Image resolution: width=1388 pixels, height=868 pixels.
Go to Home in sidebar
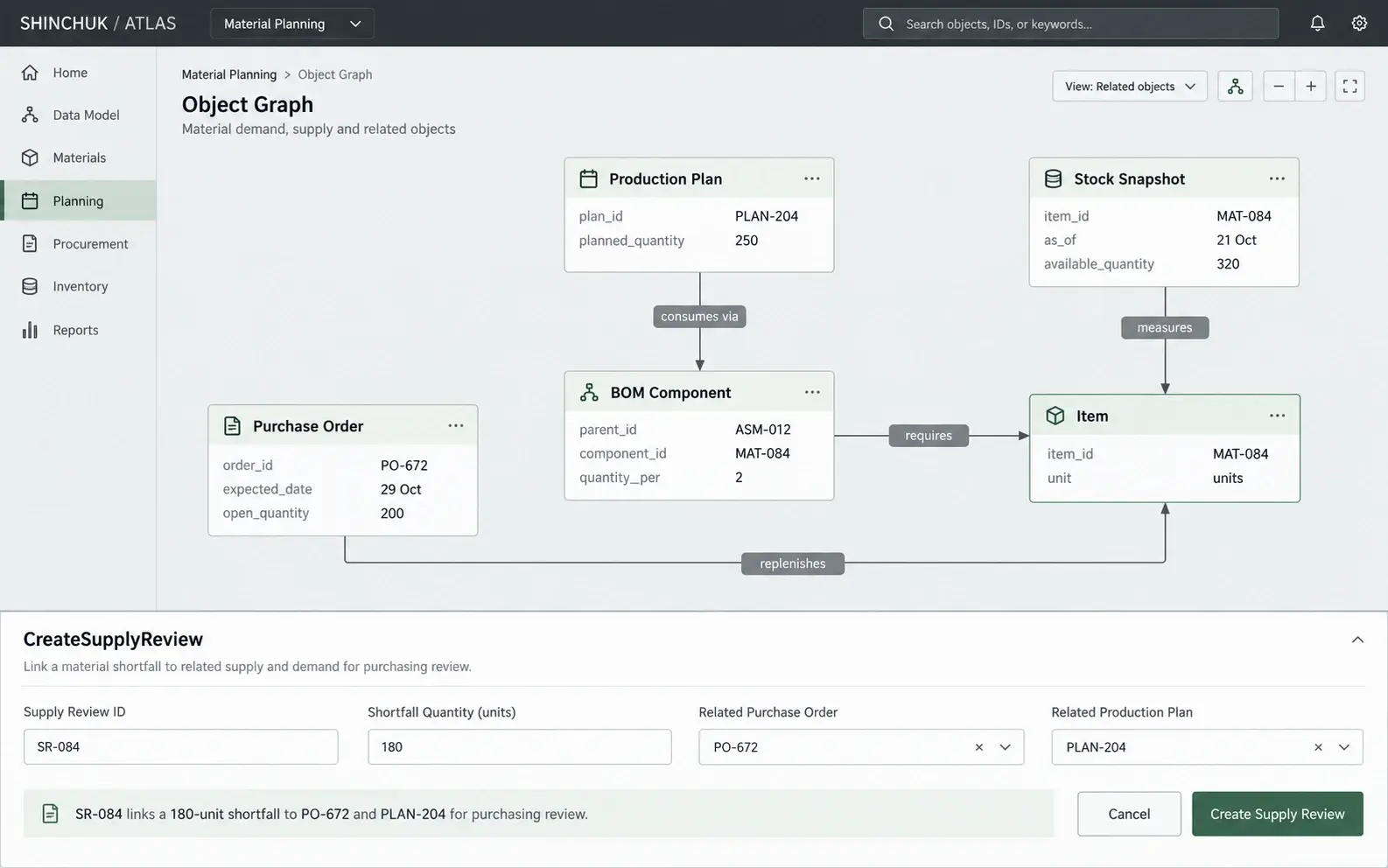pyautogui.click(x=78, y=73)
